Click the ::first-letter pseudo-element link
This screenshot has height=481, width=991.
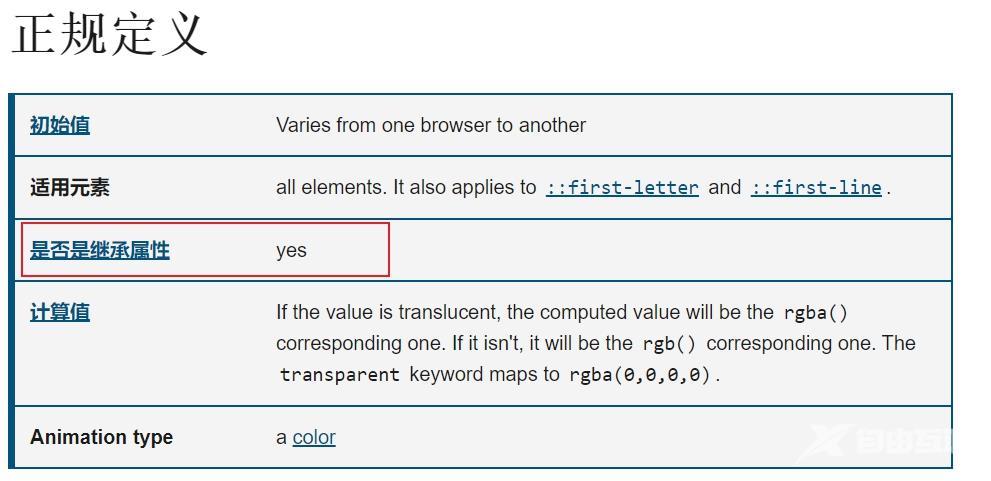click(622, 188)
